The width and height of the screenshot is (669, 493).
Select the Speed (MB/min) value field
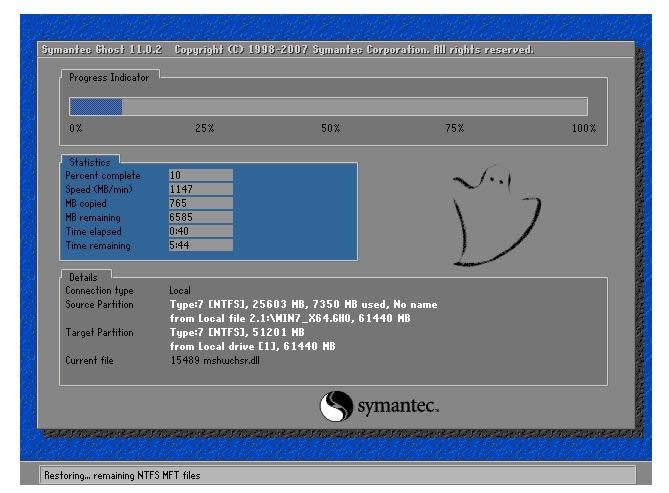click(200, 189)
